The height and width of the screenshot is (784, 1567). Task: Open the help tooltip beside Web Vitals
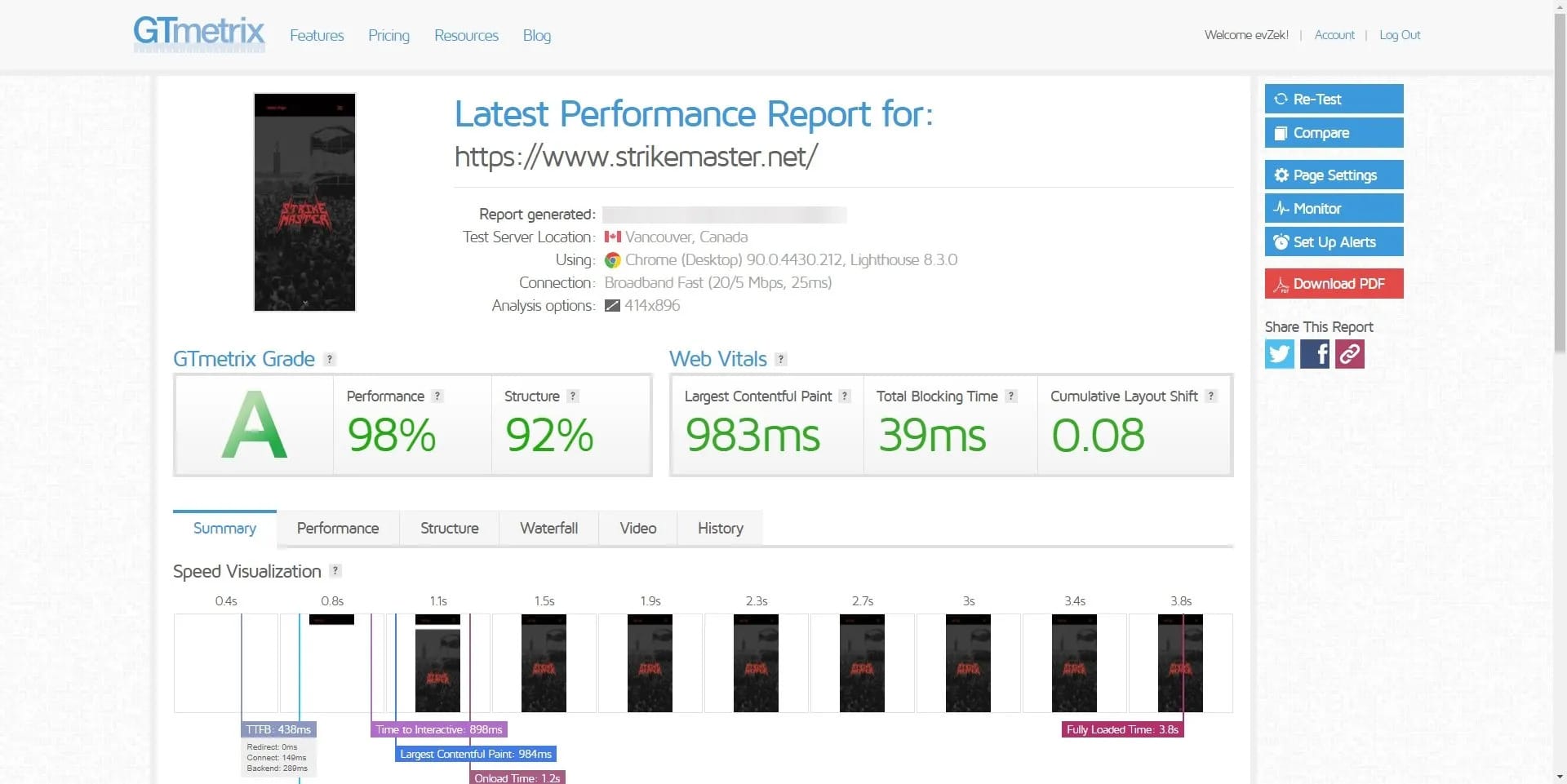[780, 358]
